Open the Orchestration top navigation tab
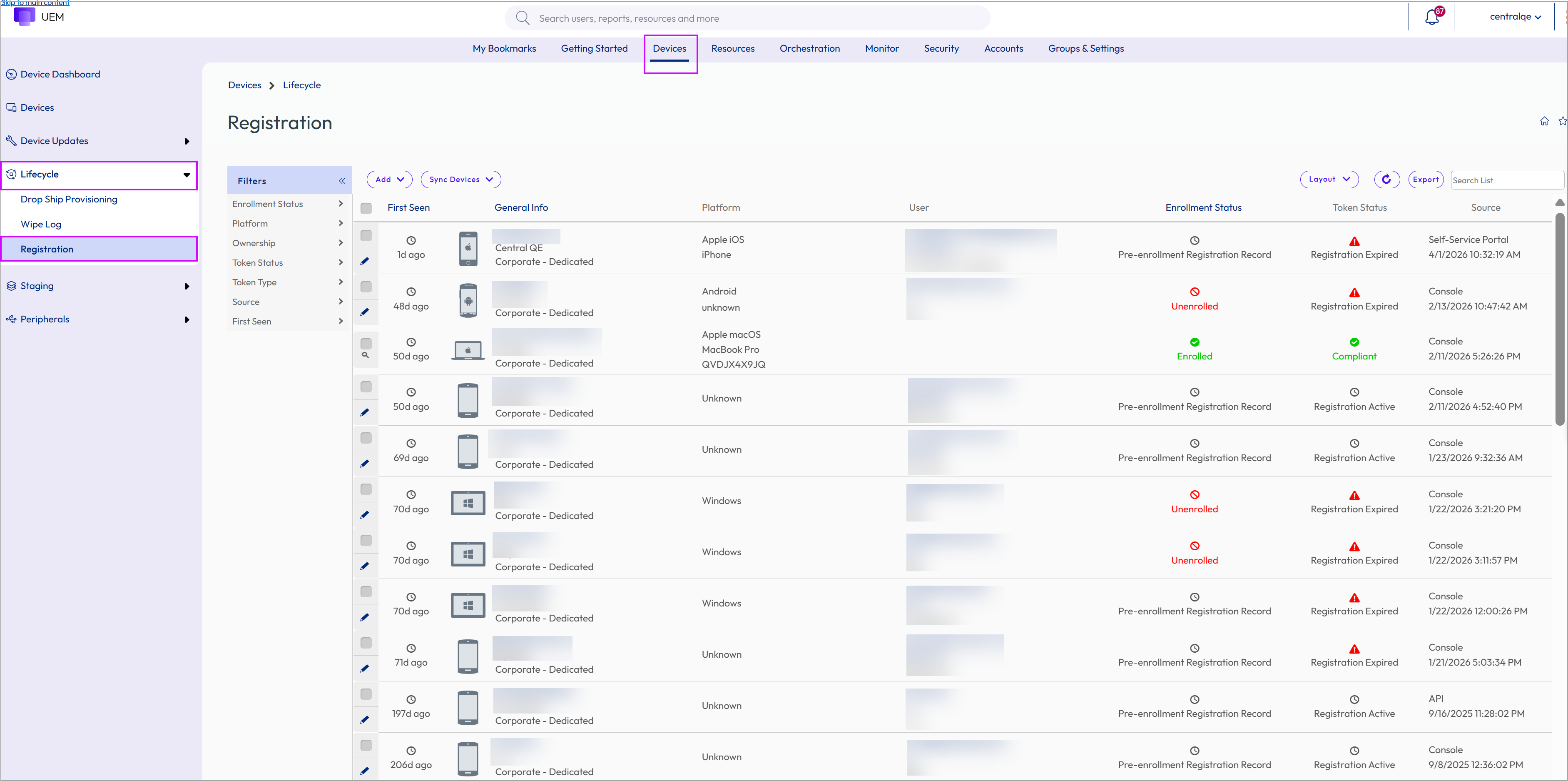 (x=809, y=49)
